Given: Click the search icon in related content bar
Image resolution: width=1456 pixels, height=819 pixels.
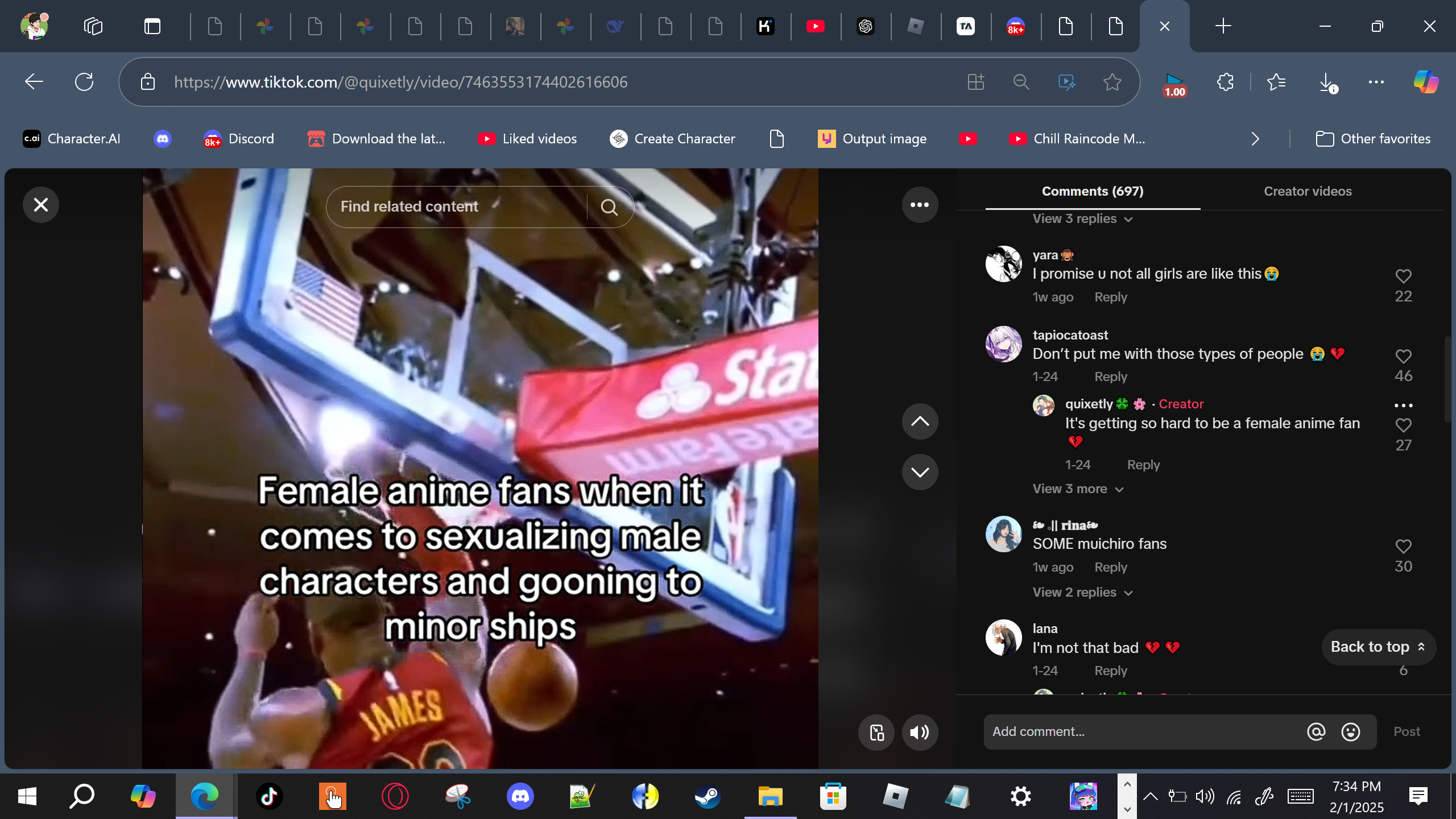Looking at the screenshot, I should tap(609, 207).
